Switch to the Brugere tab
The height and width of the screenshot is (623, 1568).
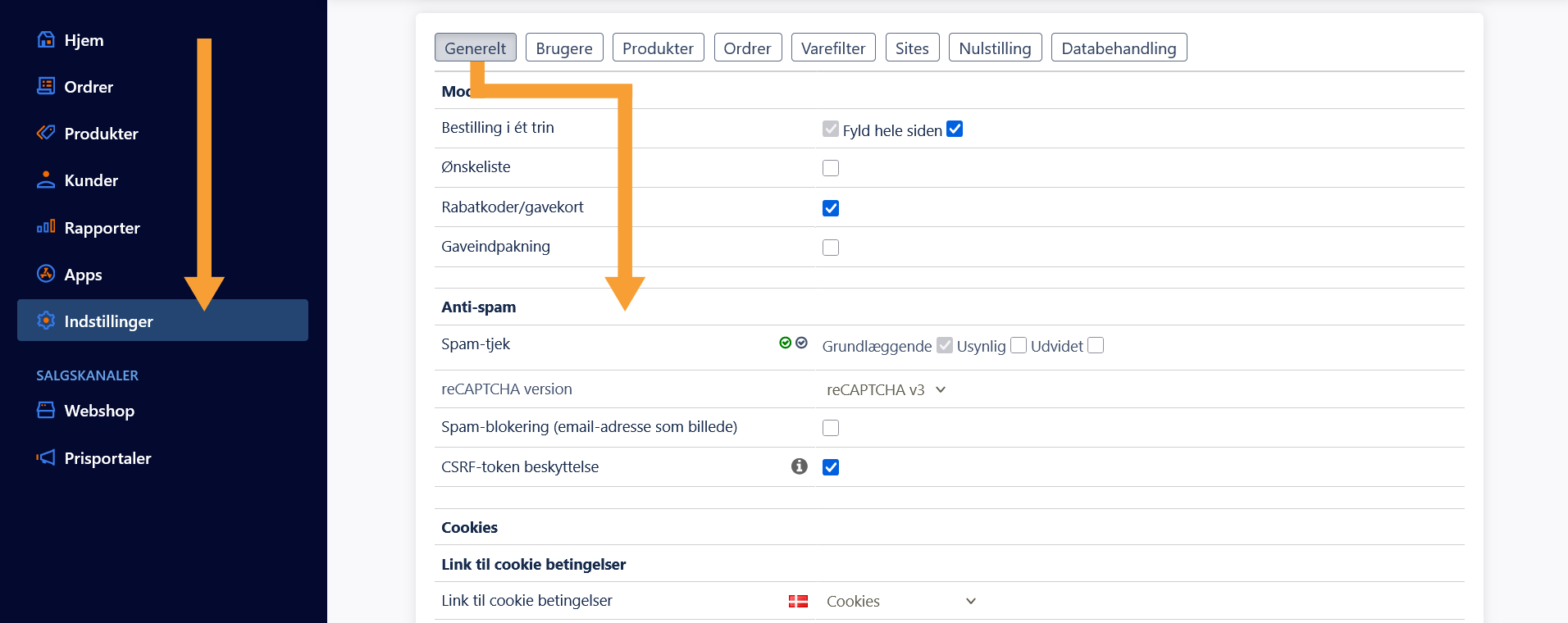click(564, 48)
